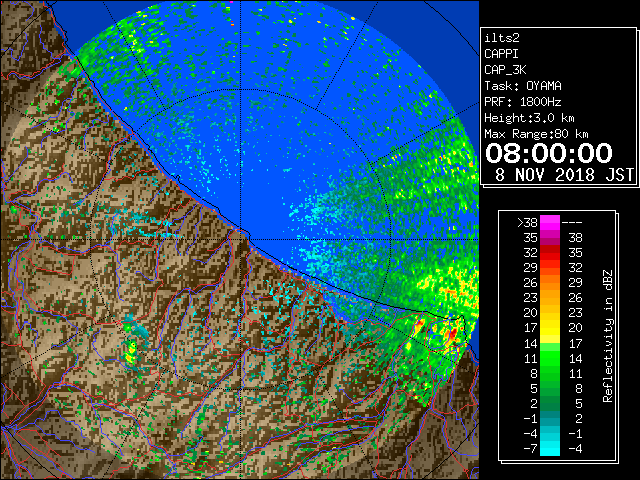Screen dimensions: 640x480
Task: Select the bright green 11–14 legend swatch
Action: click(550, 358)
